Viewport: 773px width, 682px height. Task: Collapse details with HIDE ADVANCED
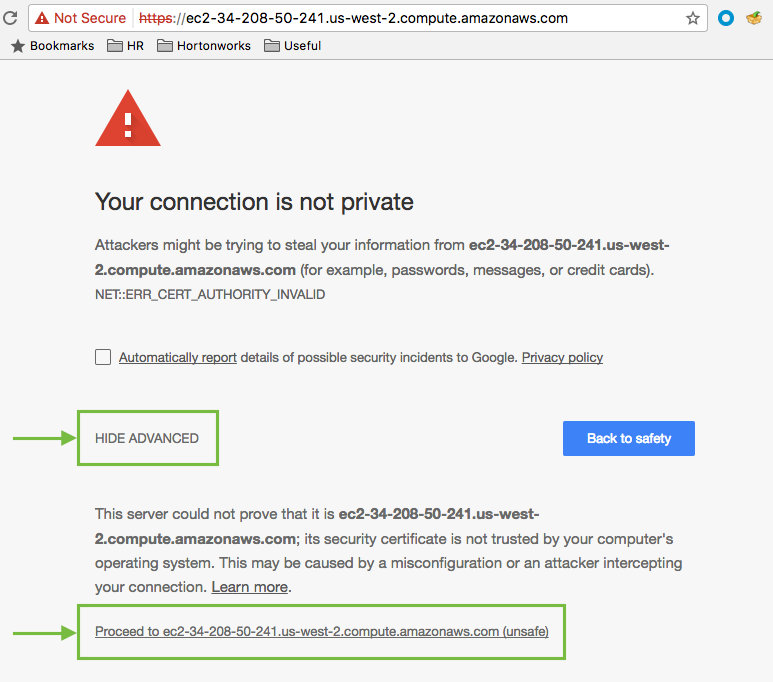coord(147,438)
